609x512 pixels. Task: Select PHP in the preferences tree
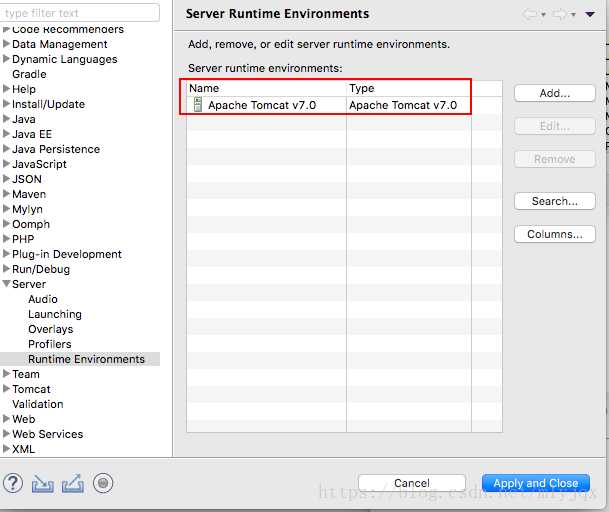pos(23,239)
